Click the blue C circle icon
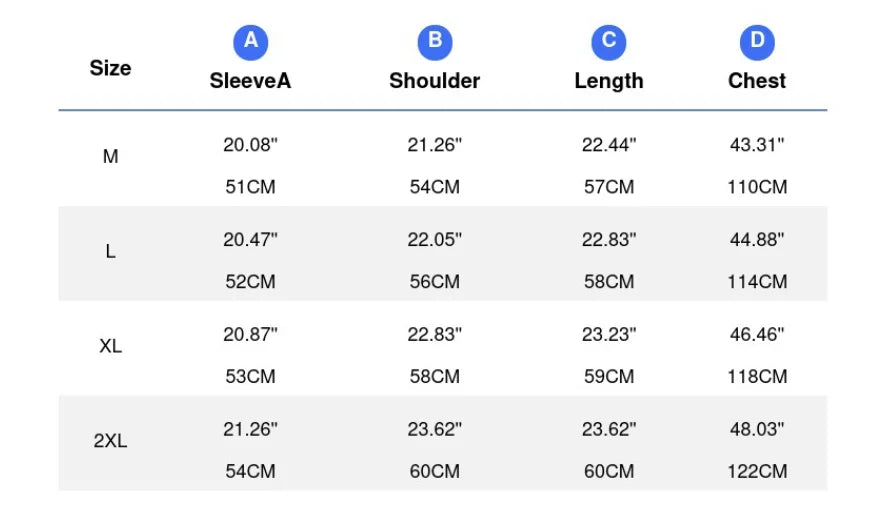The height and width of the screenshot is (516, 871). click(609, 42)
